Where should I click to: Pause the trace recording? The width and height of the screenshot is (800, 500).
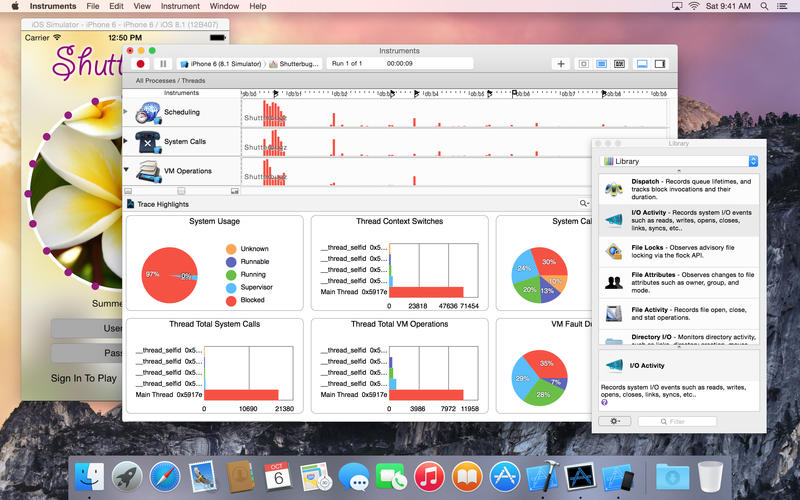163,63
